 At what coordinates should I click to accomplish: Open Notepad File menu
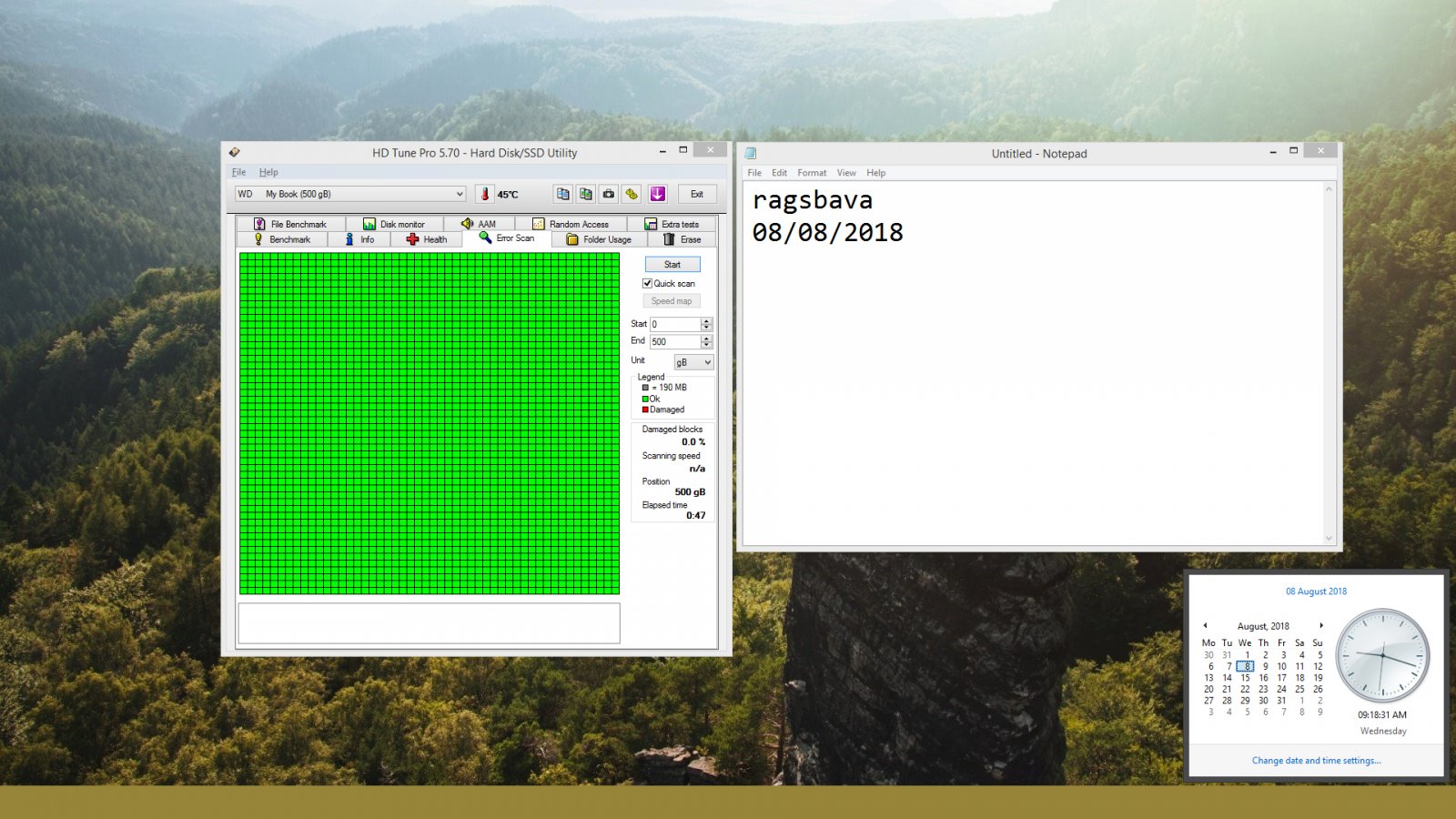pyautogui.click(x=754, y=173)
